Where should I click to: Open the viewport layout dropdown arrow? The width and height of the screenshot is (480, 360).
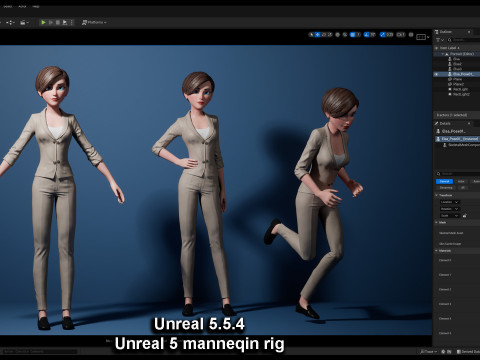click(428, 37)
